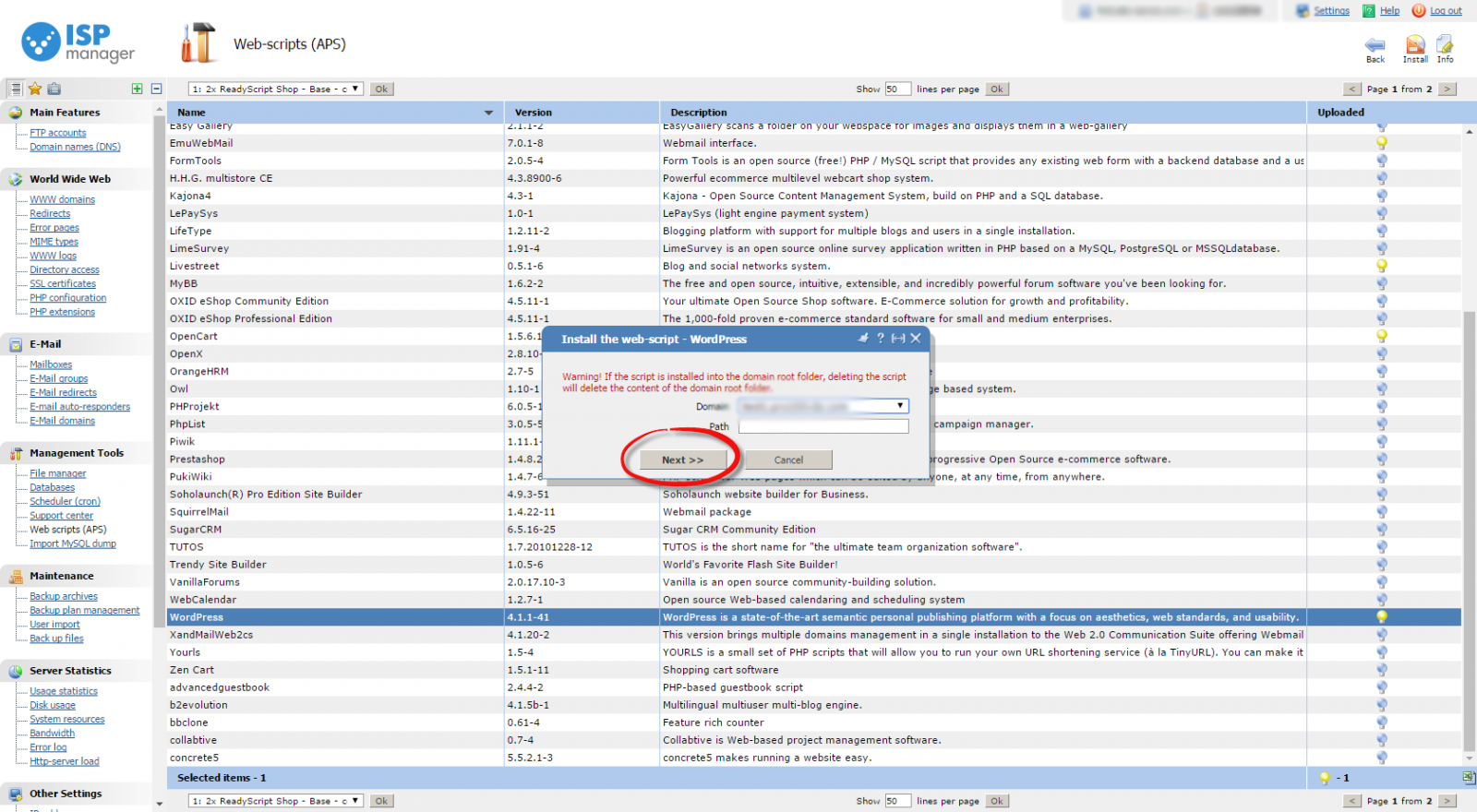Open the PHP configuration link
The height and width of the screenshot is (812, 1477).
(67, 297)
